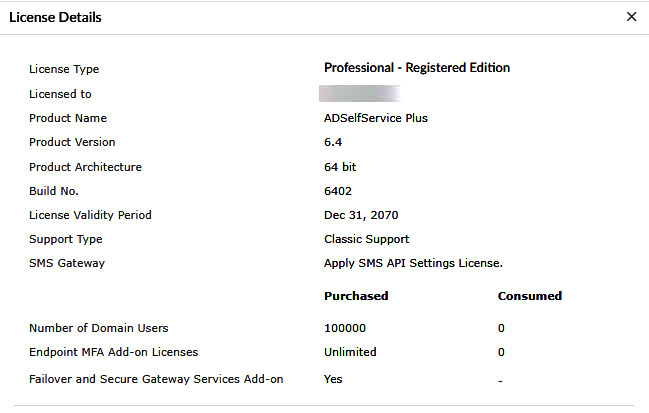649x413 pixels.
Task: Select 'Professional - Registered Edition' text
Action: tap(417, 67)
